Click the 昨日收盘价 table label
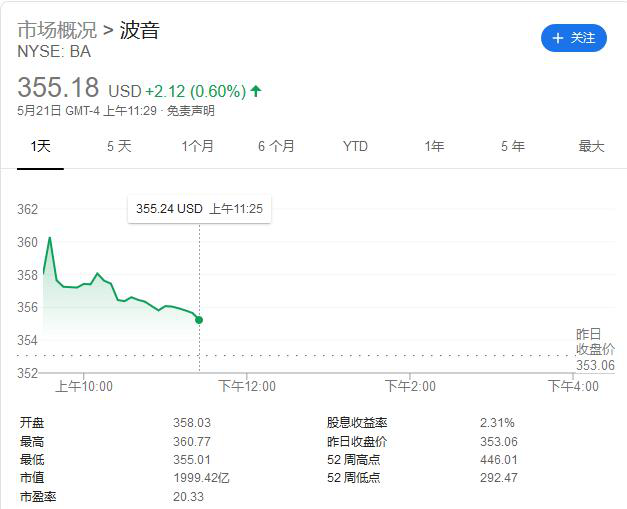The width and height of the screenshot is (627, 509). (x=357, y=441)
